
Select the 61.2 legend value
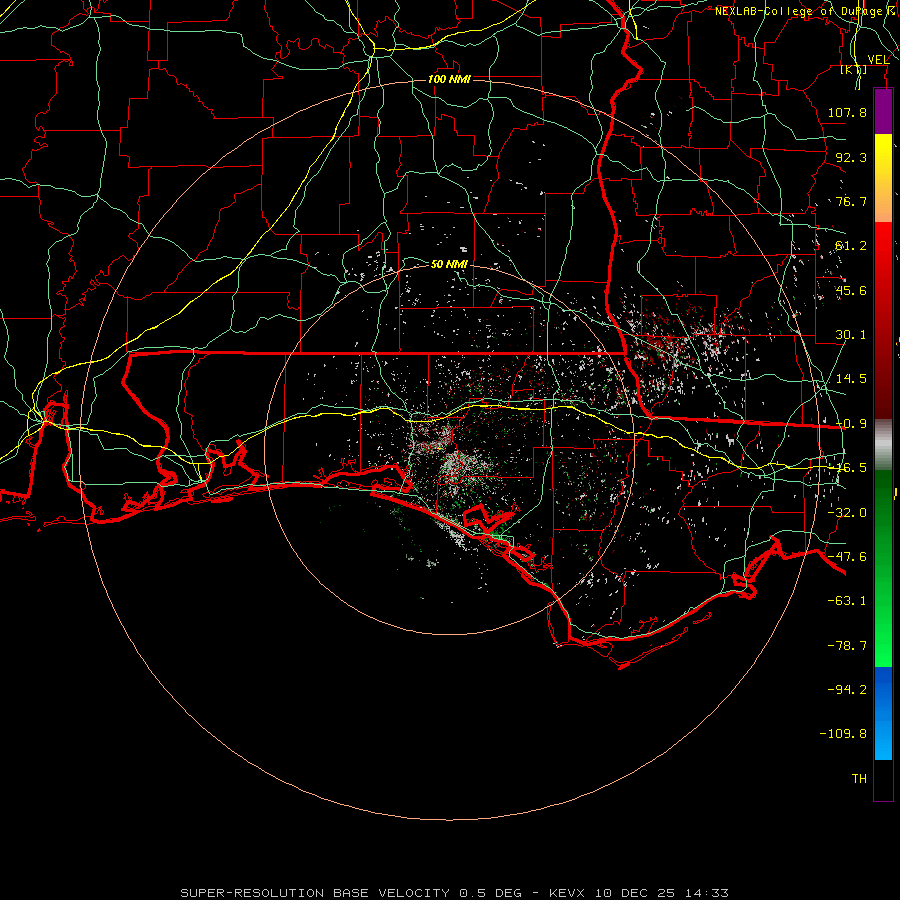click(x=851, y=246)
